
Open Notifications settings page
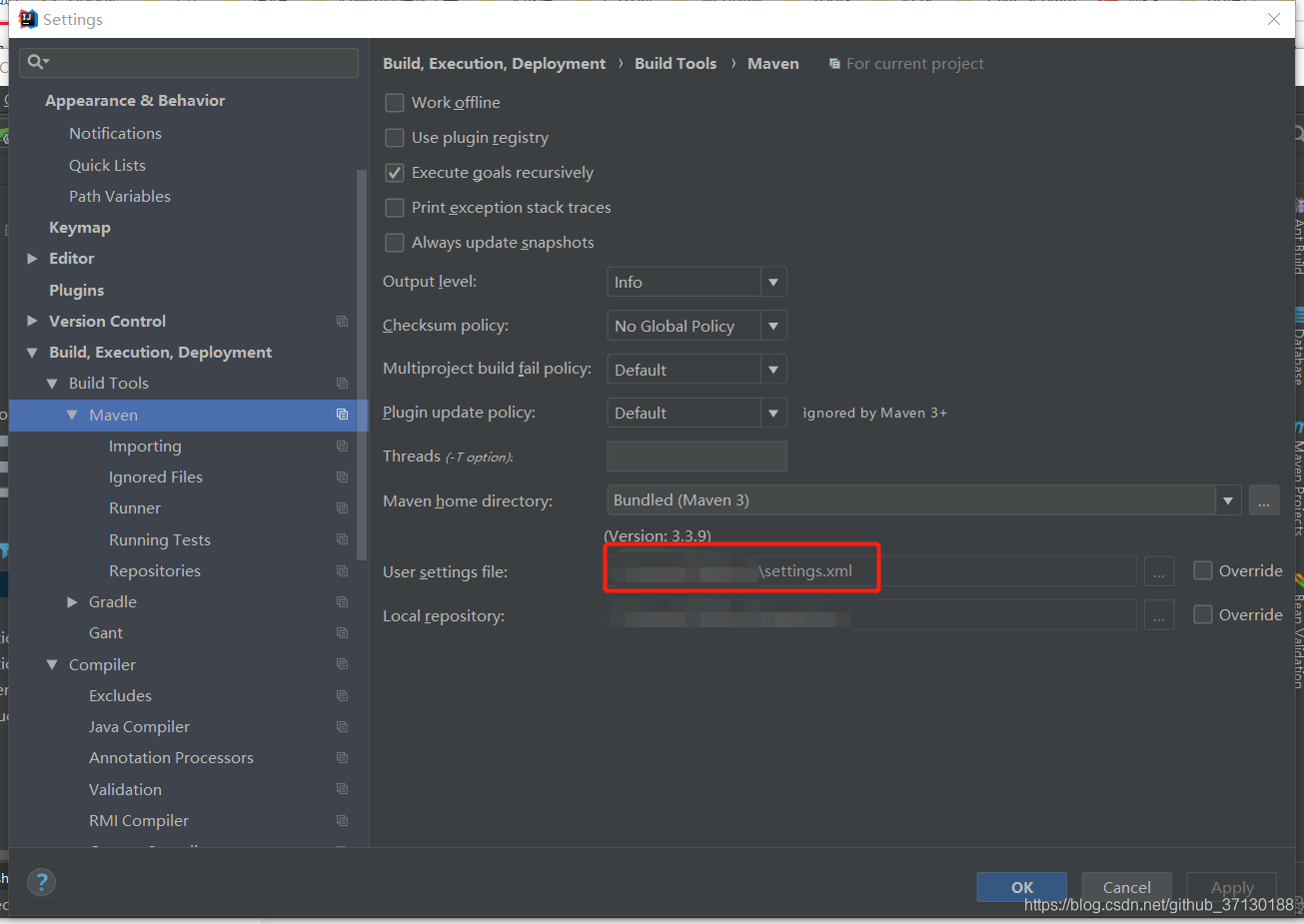115,133
